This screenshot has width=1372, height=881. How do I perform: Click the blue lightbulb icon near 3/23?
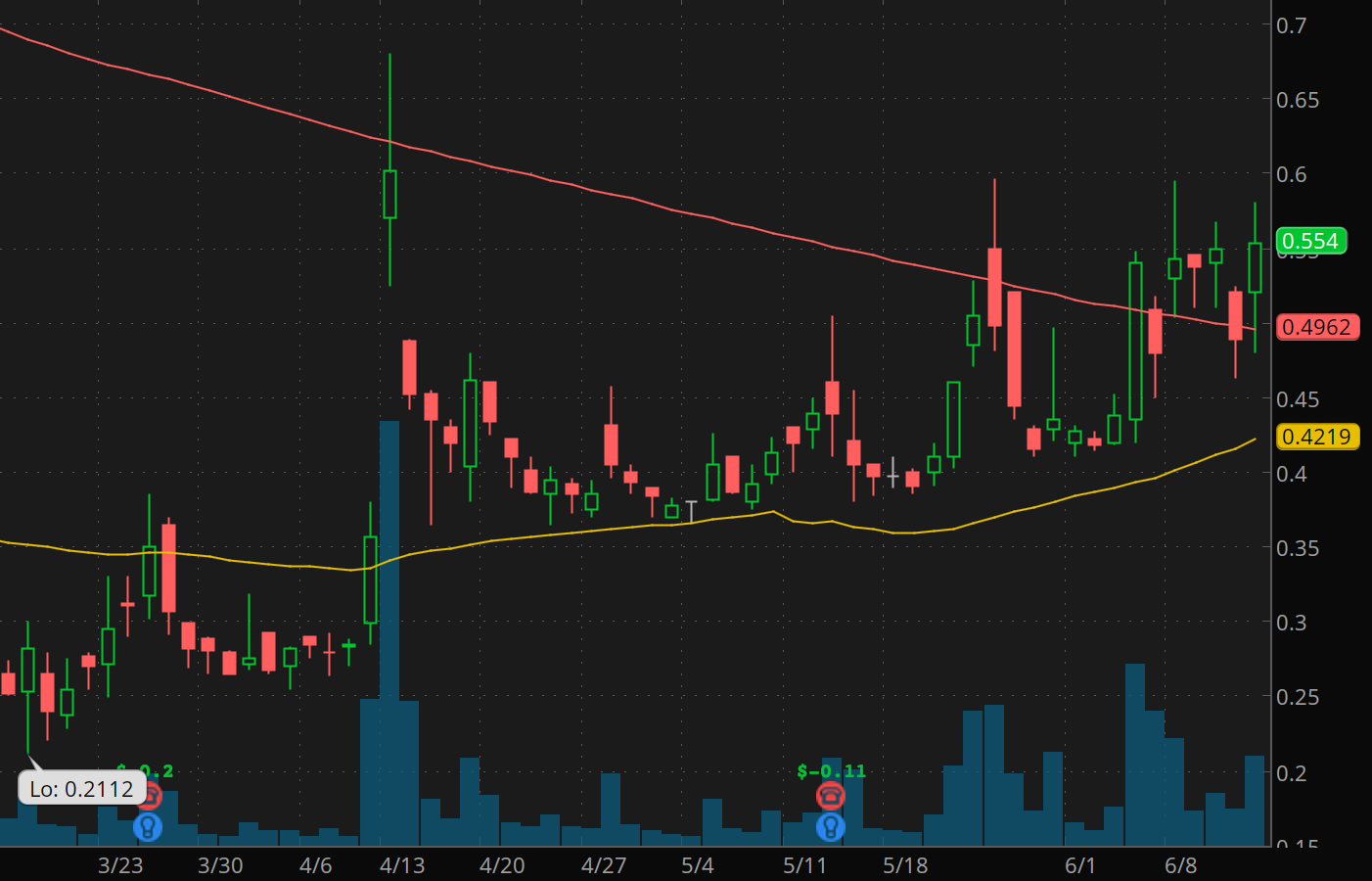[x=148, y=827]
